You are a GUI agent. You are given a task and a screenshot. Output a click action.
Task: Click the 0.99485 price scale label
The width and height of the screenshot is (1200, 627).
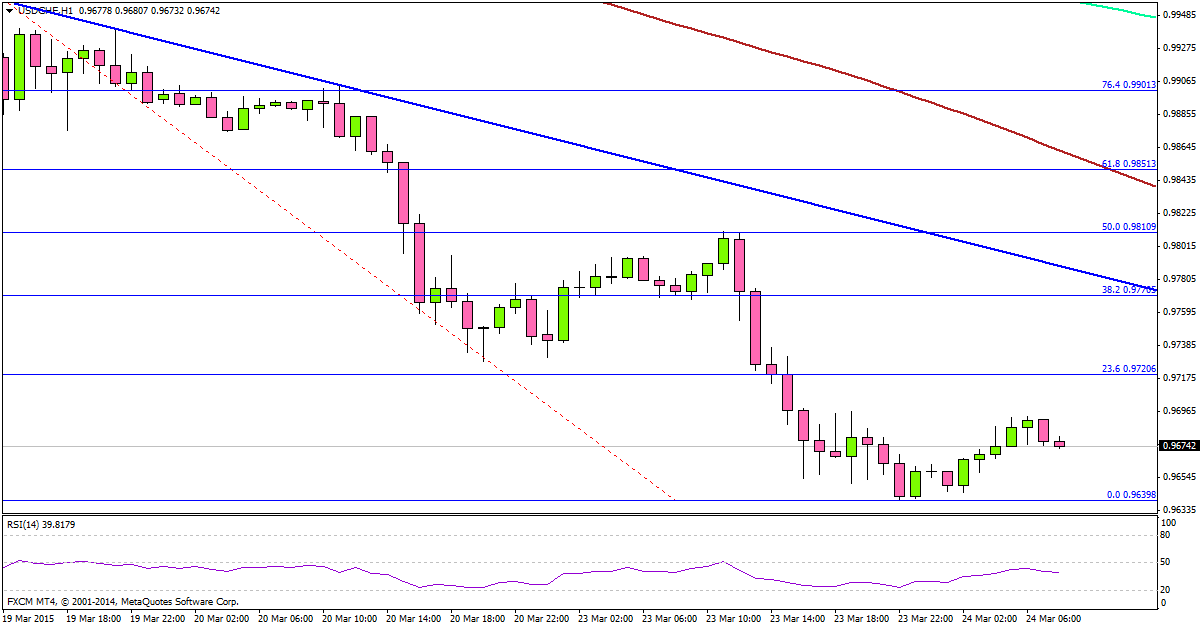coord(1179,14)
